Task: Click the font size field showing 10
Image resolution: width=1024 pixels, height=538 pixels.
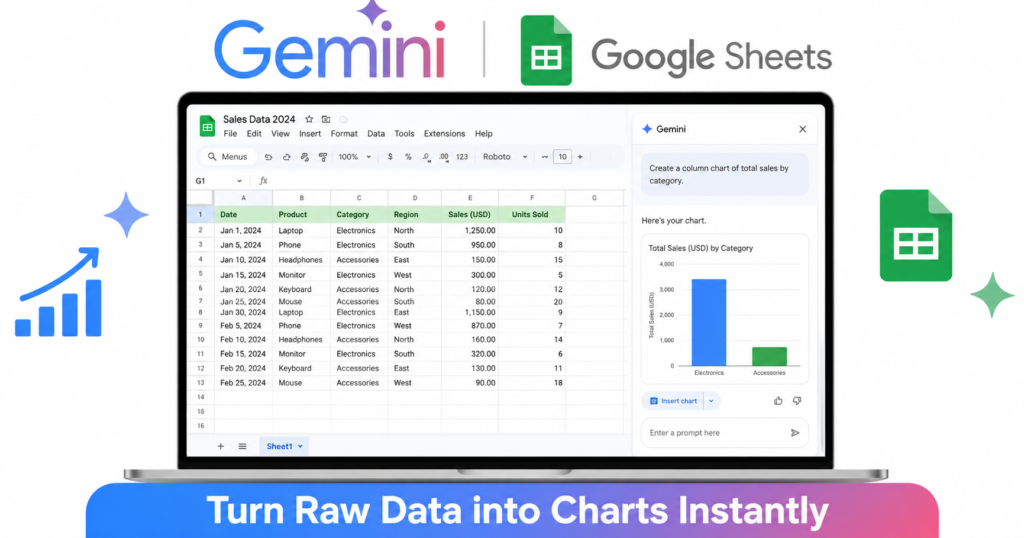Action: pos(562,157)
